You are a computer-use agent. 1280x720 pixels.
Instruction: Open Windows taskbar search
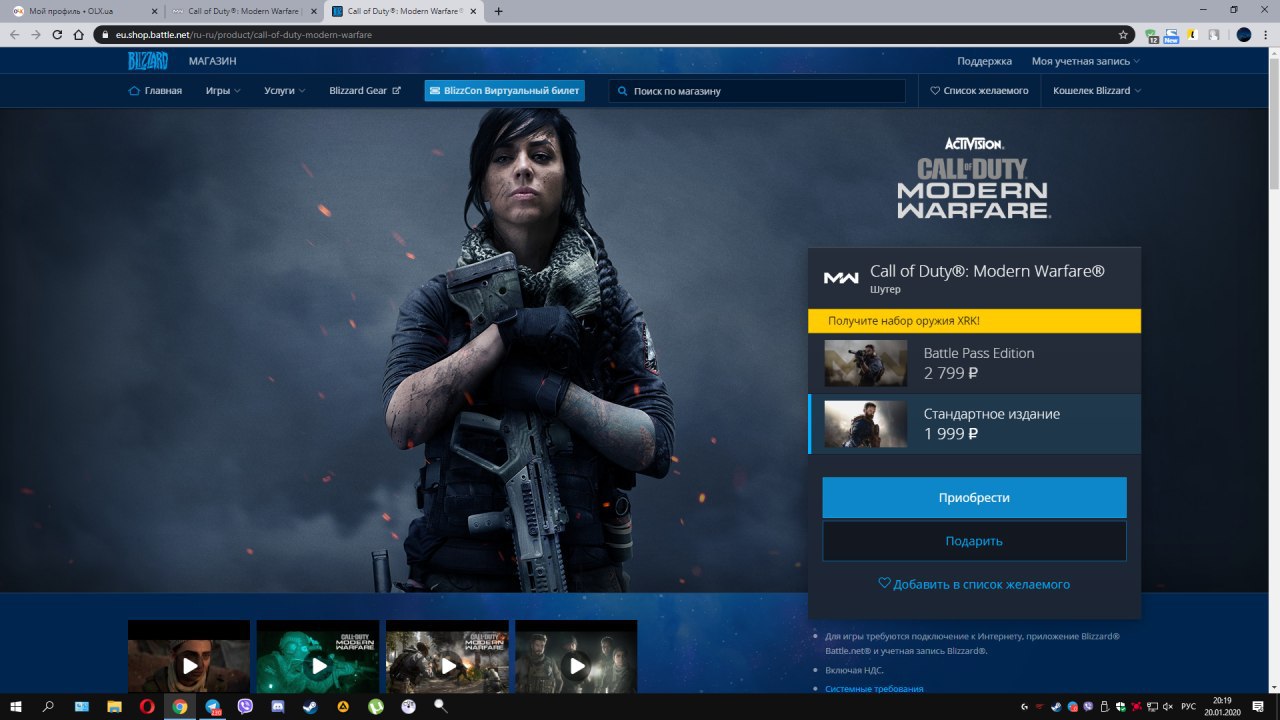pyautogui.click(x=48, y=706)
